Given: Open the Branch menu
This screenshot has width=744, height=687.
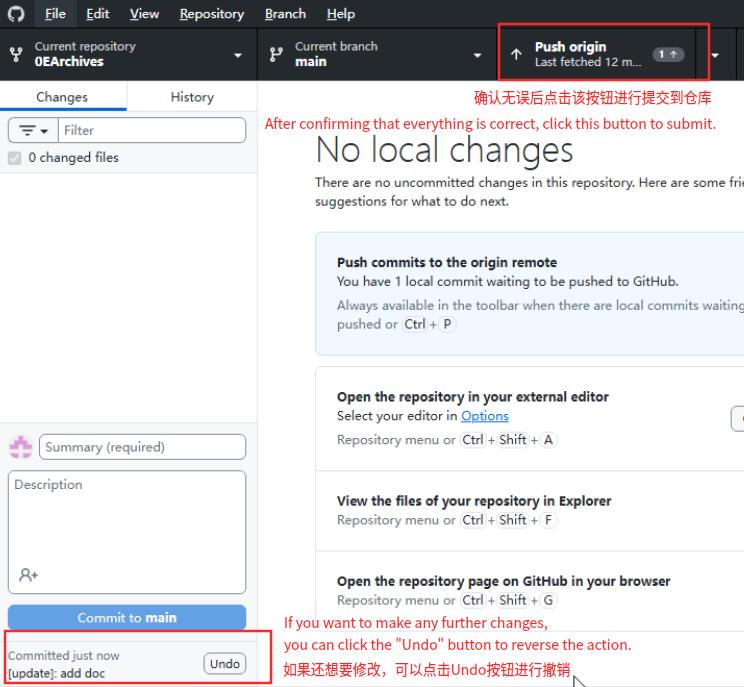Looking at the screenshot, I should coord(285,14).
